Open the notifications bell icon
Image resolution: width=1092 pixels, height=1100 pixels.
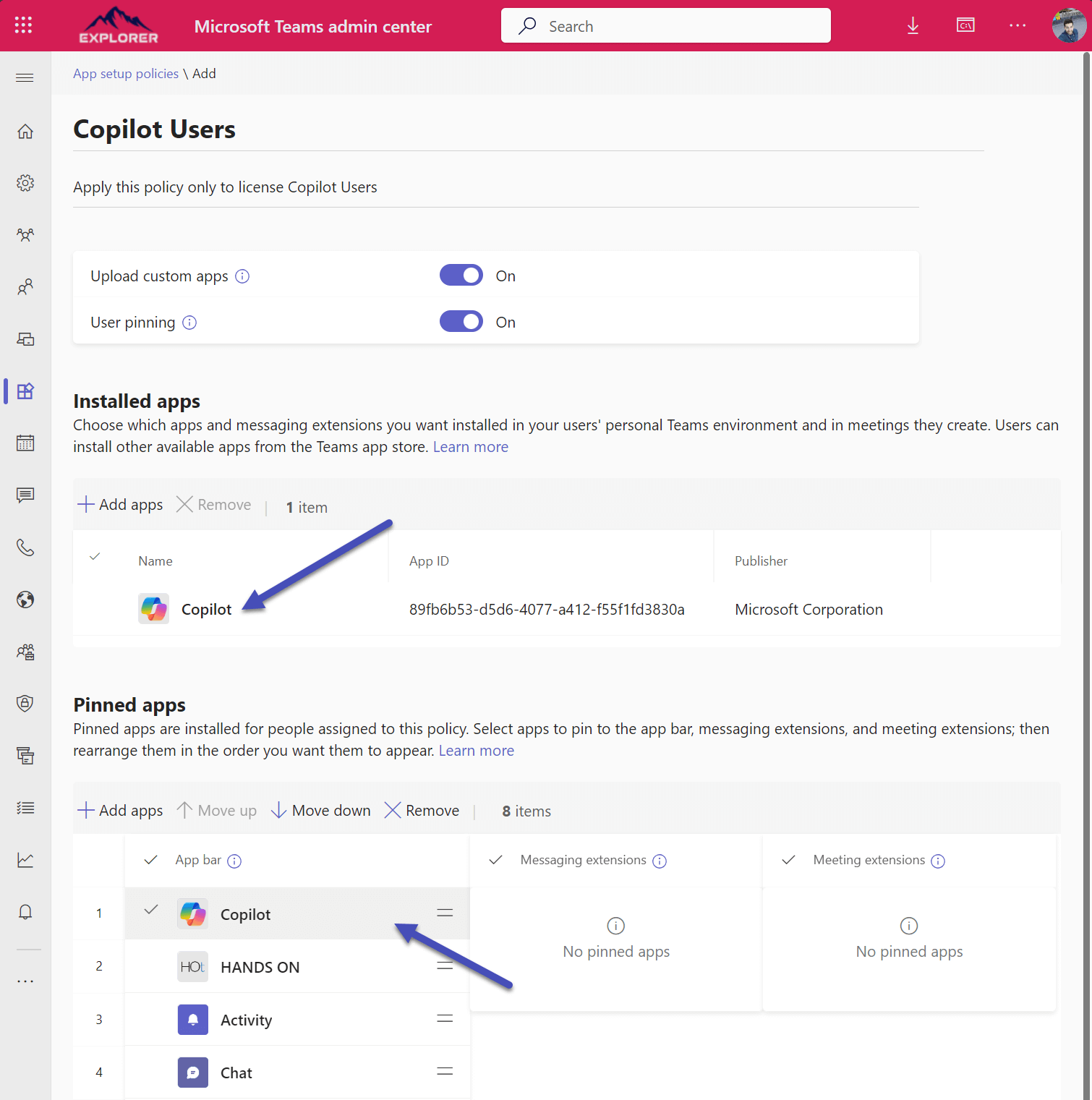point(25,911)
